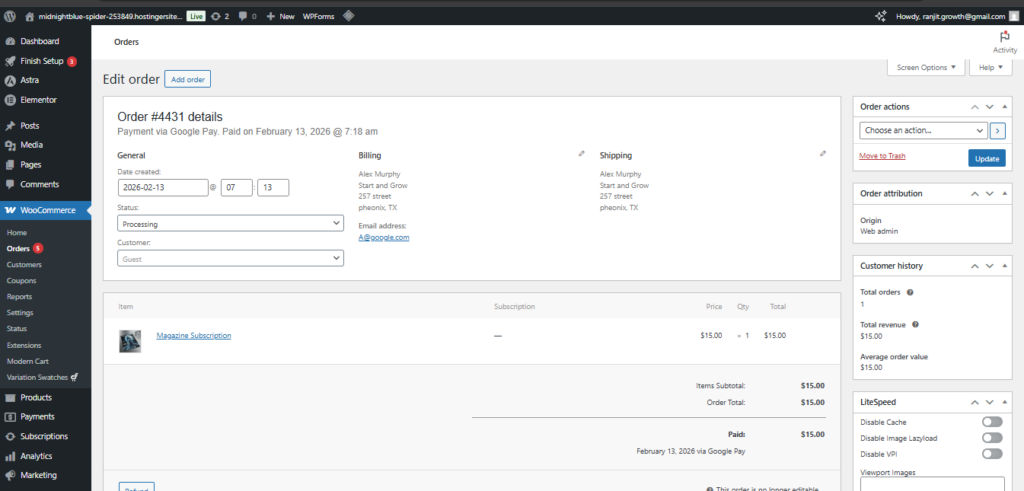The height and width of the screenshot is (491, 1024).
Task: Edit shipping address with pencil icon
Action: (823, 154)
